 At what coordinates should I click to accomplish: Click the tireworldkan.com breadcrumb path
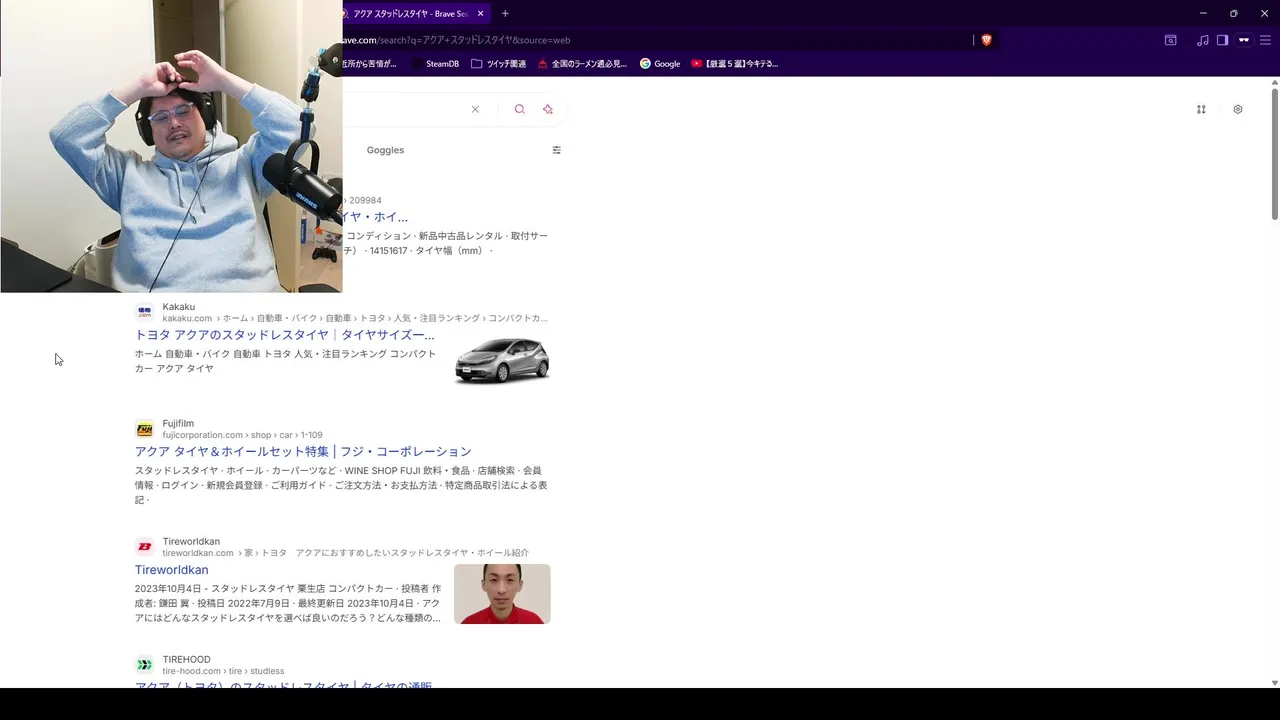[x=346, y=553]
